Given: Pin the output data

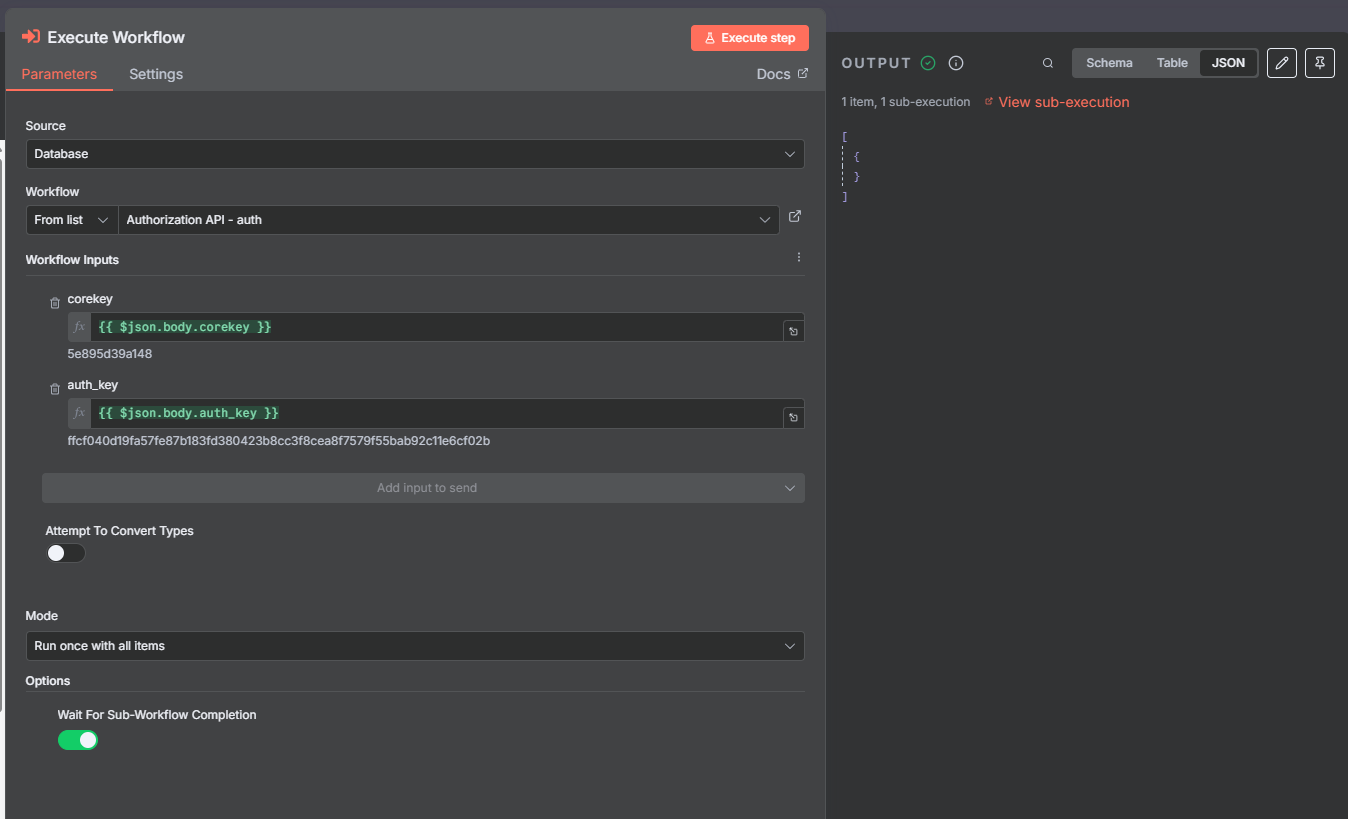Looking at the screenshot, I should tap(1319, 62).
